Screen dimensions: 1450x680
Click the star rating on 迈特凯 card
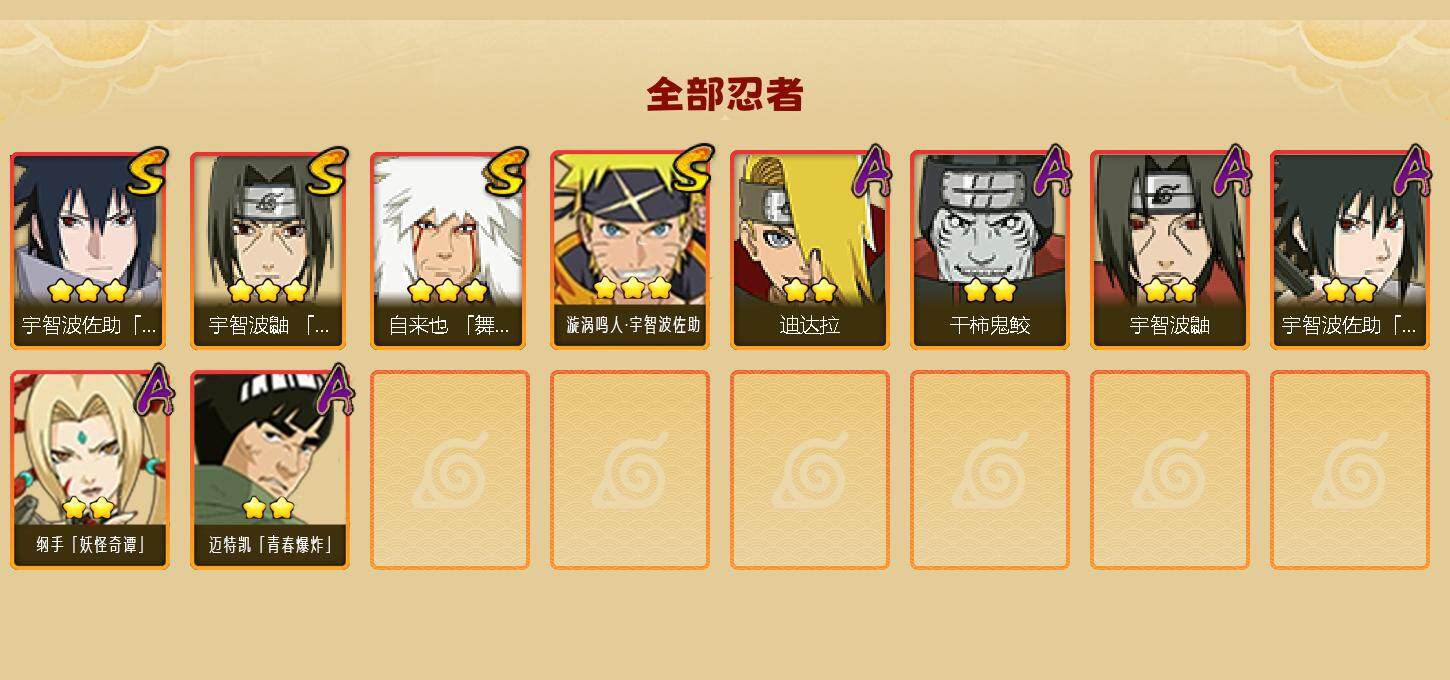pos(268,508)
